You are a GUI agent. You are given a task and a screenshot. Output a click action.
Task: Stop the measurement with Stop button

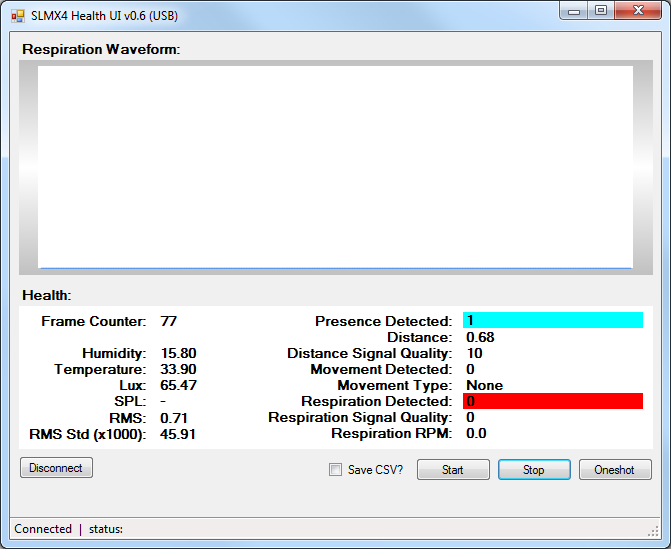click(534, 470)
